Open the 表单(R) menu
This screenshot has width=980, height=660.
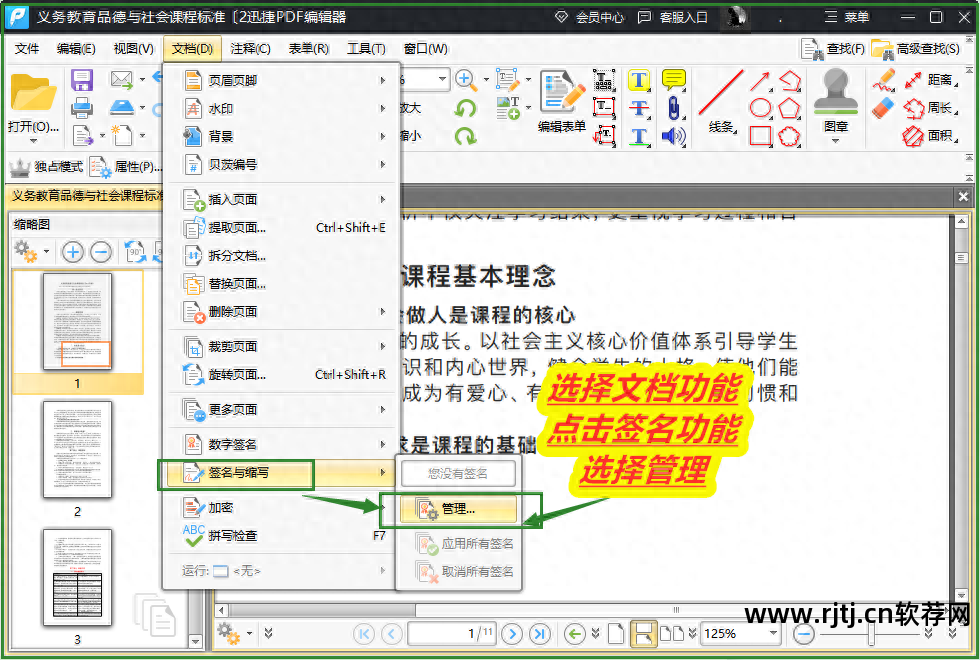click(x=309, y=49)
